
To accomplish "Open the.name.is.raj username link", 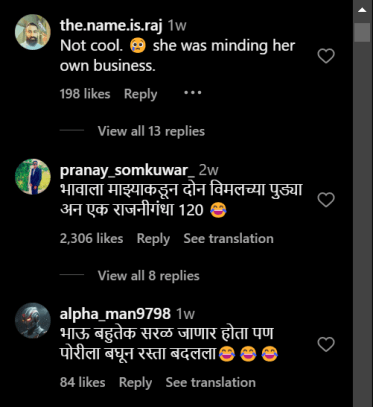I will click(x=111, y=25).
